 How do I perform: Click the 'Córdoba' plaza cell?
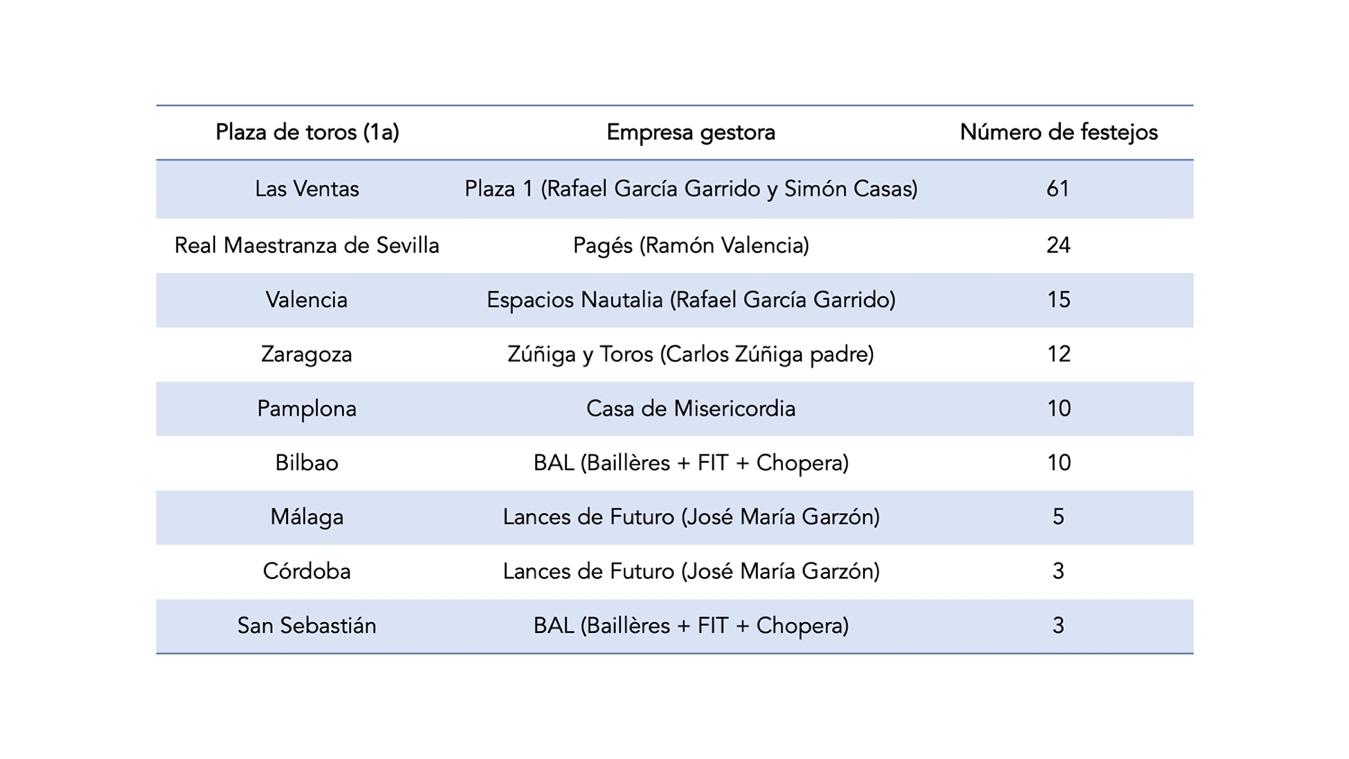pyautogui.click(x=307, y=571)
